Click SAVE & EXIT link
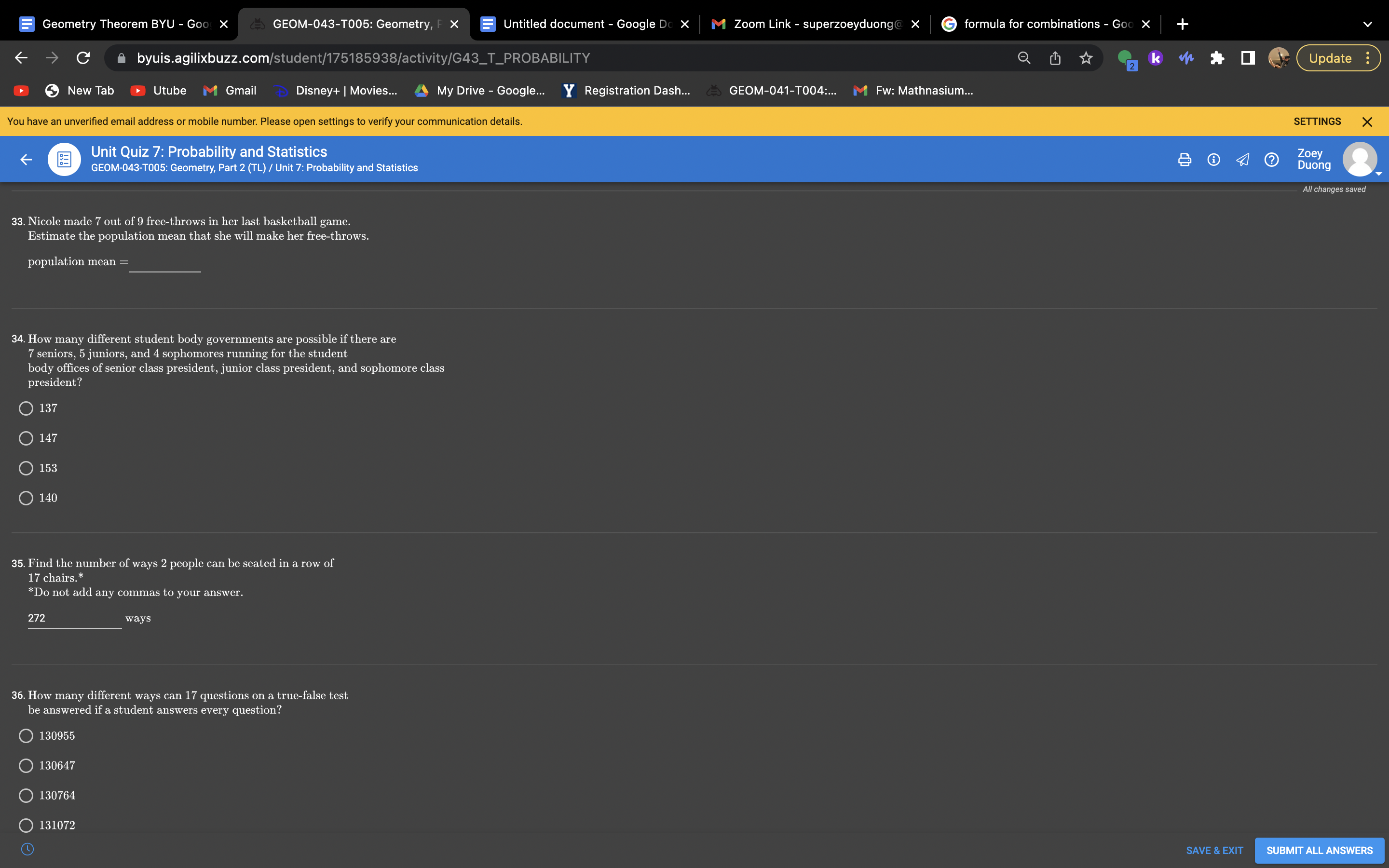Image resolution: width=1389 pixels, height=868 pixels. pos(1214,850)
